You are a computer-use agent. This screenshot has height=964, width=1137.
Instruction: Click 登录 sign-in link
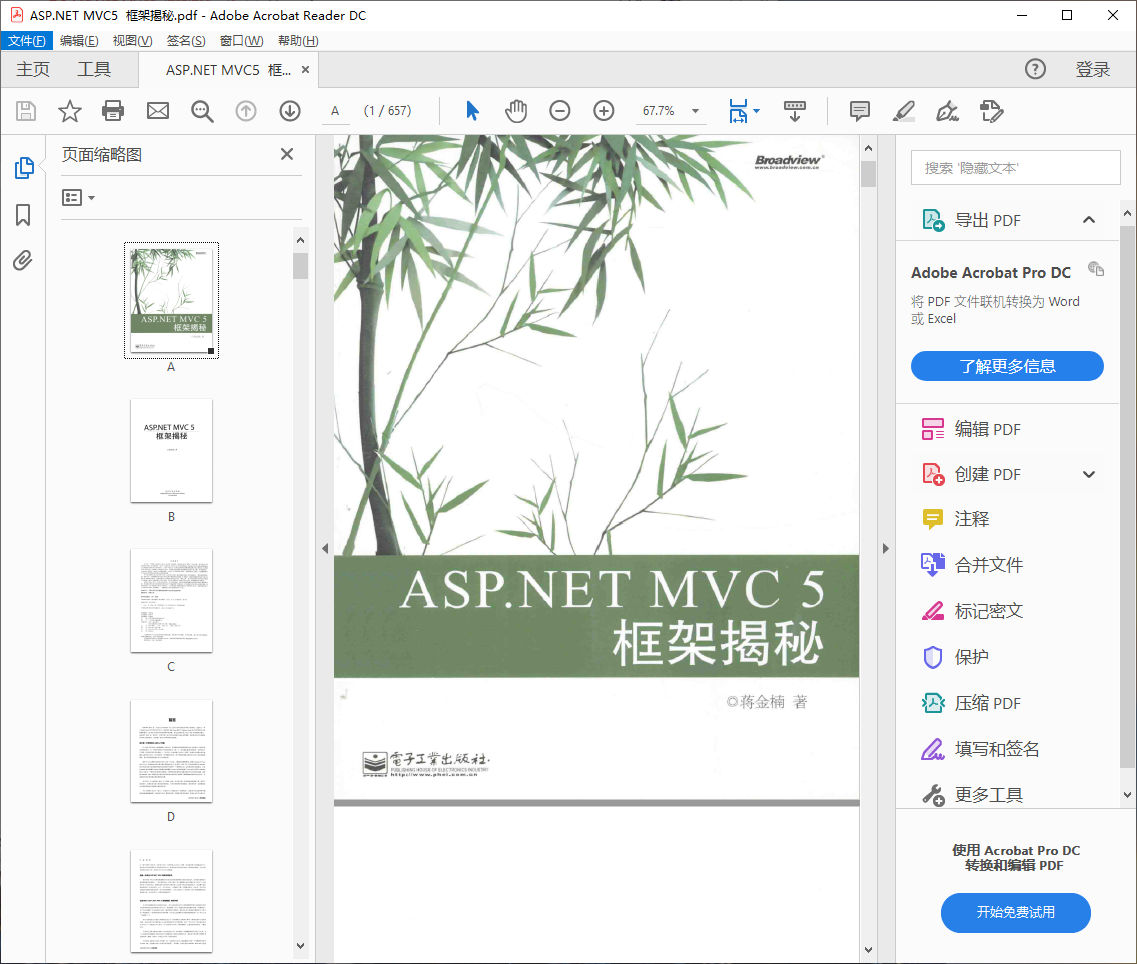1093,70
